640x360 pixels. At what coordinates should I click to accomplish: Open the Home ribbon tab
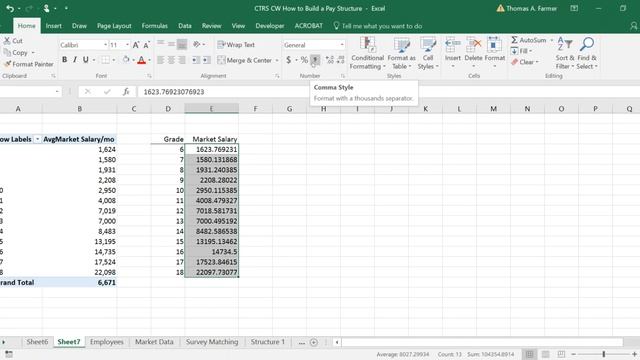27,26
